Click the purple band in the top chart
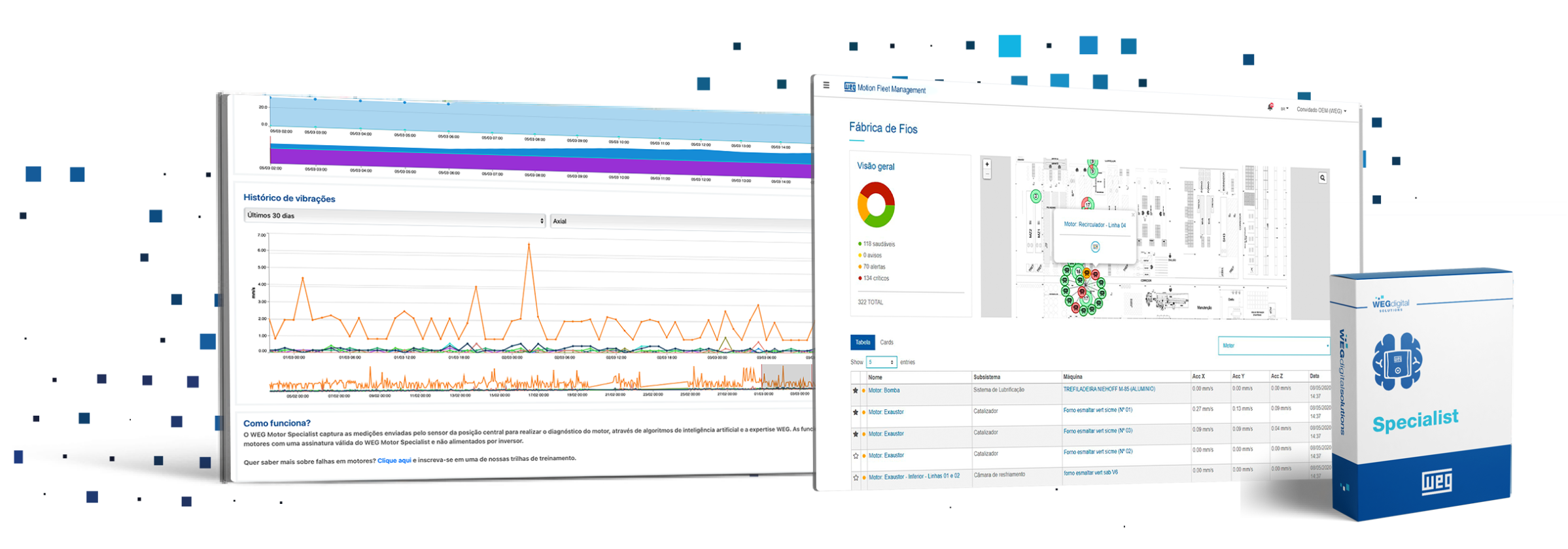1568x549 pixels. [x=540, y=161]
